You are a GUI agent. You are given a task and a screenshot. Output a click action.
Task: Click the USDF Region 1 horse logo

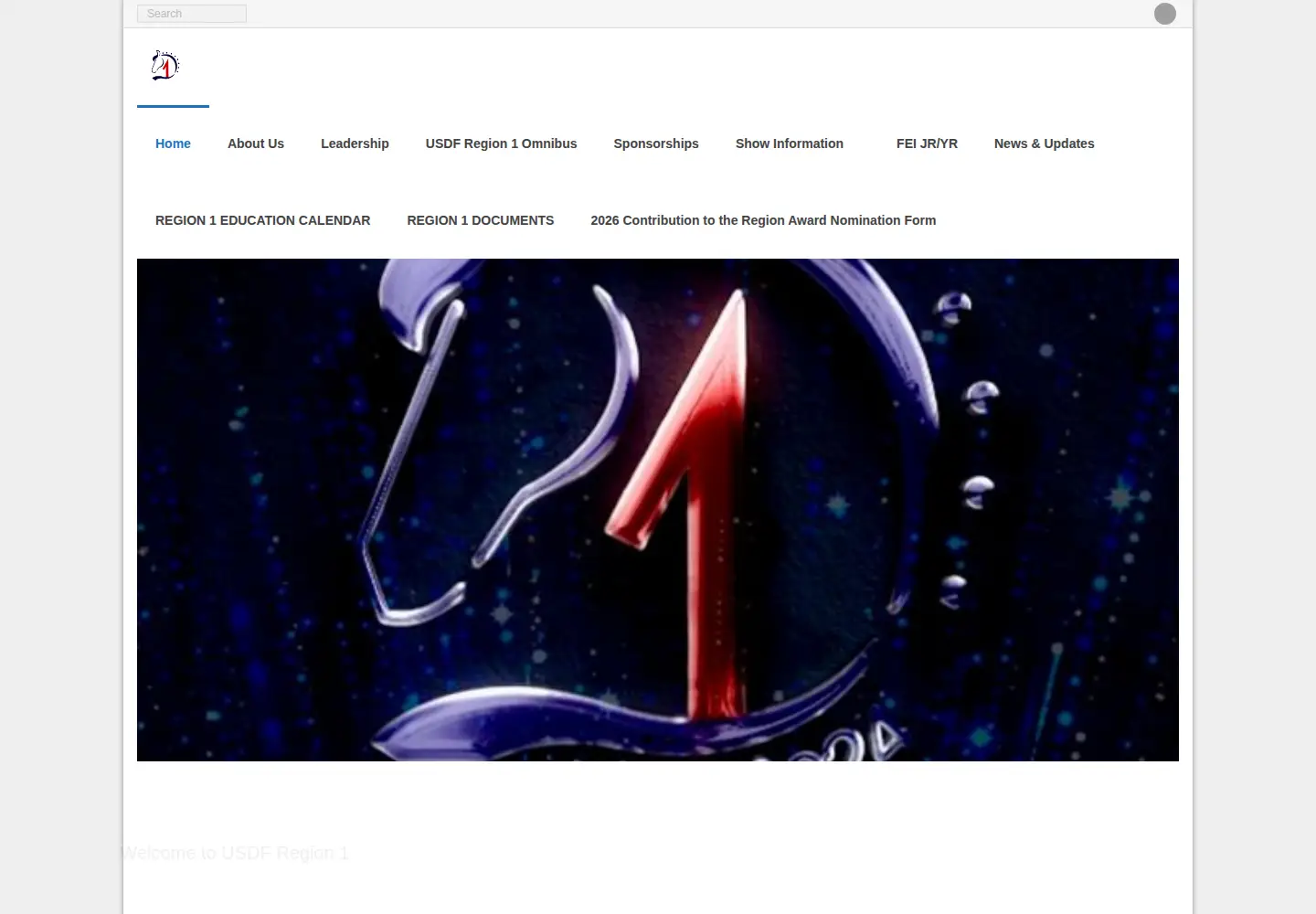pos(165,66)
